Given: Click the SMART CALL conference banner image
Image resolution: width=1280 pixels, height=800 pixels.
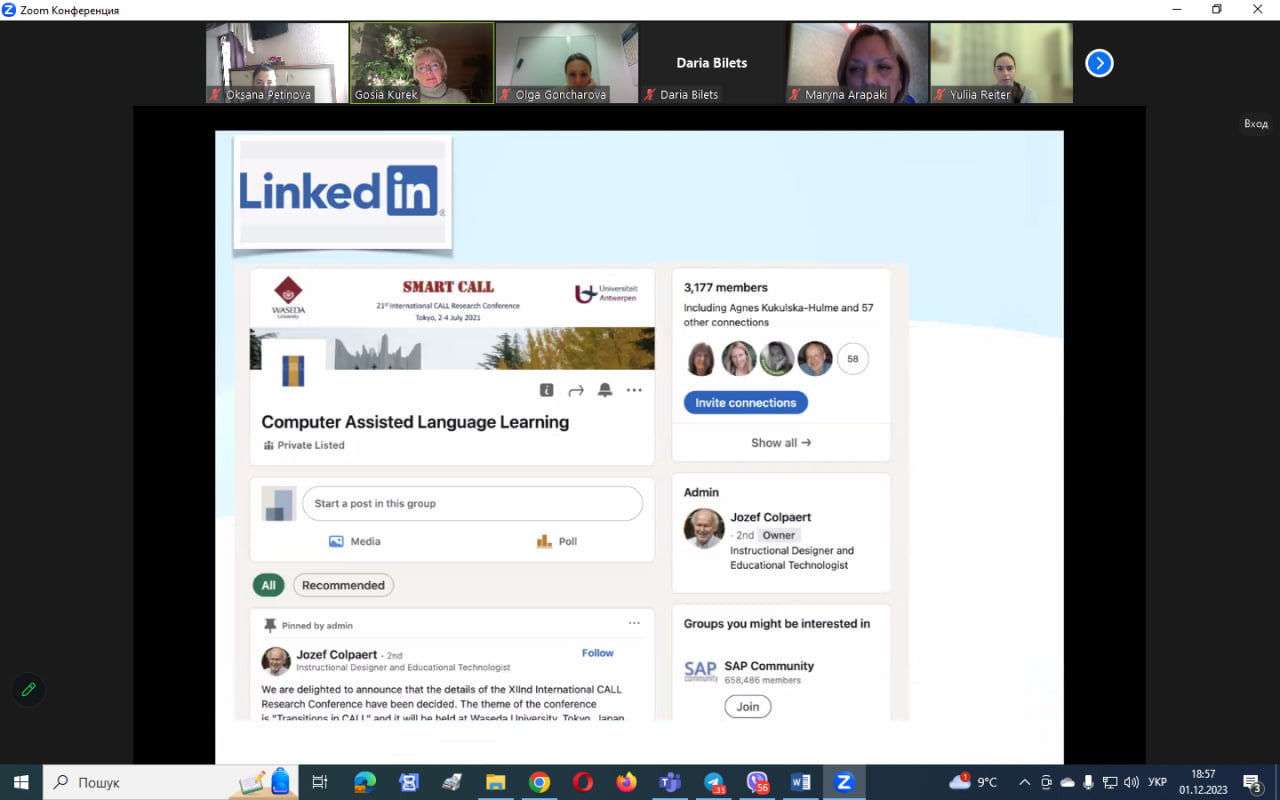Looking at the screenshot, I should [452, 320].
